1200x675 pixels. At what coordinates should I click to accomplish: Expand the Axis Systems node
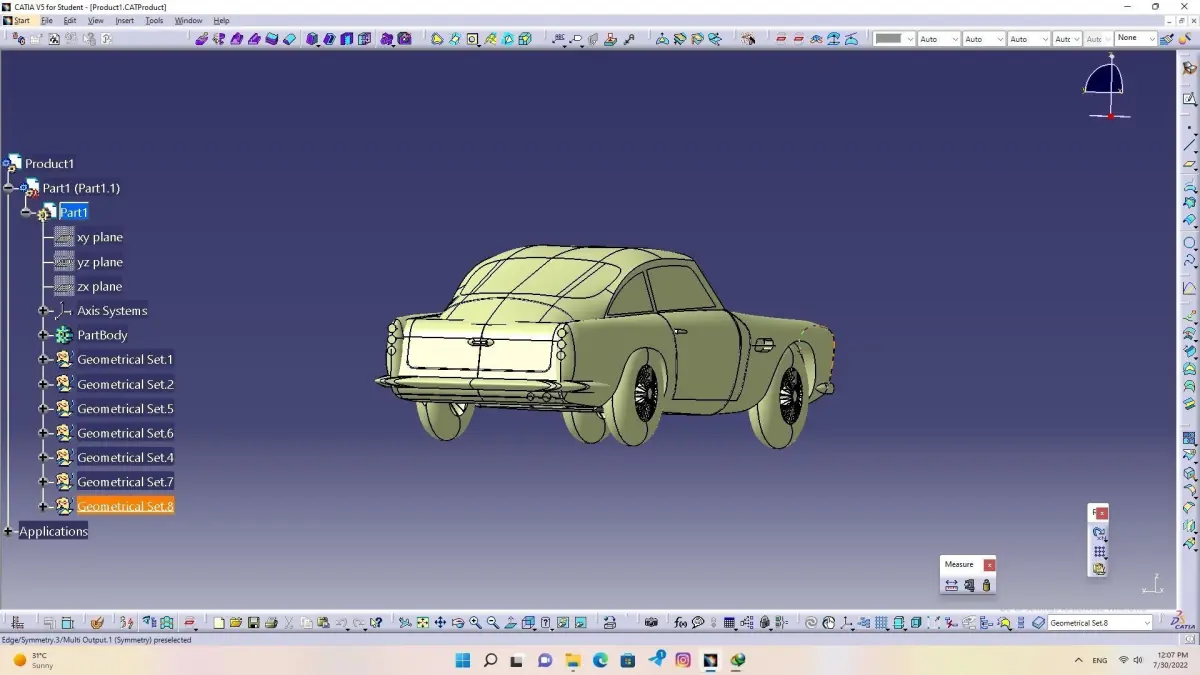43,311
